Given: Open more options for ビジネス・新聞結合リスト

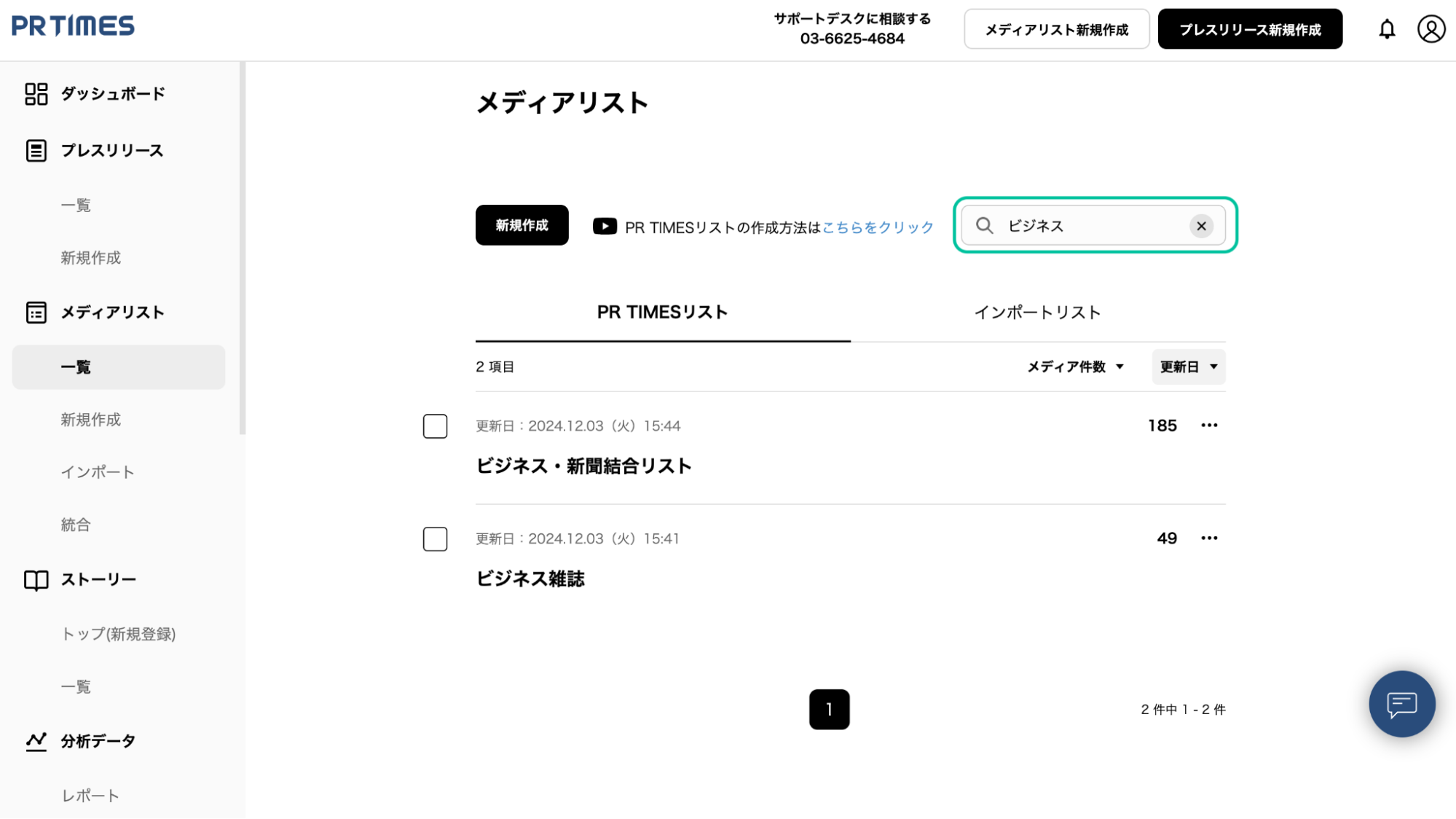Looking at the screenshot, I should [x=1209, y=426].
